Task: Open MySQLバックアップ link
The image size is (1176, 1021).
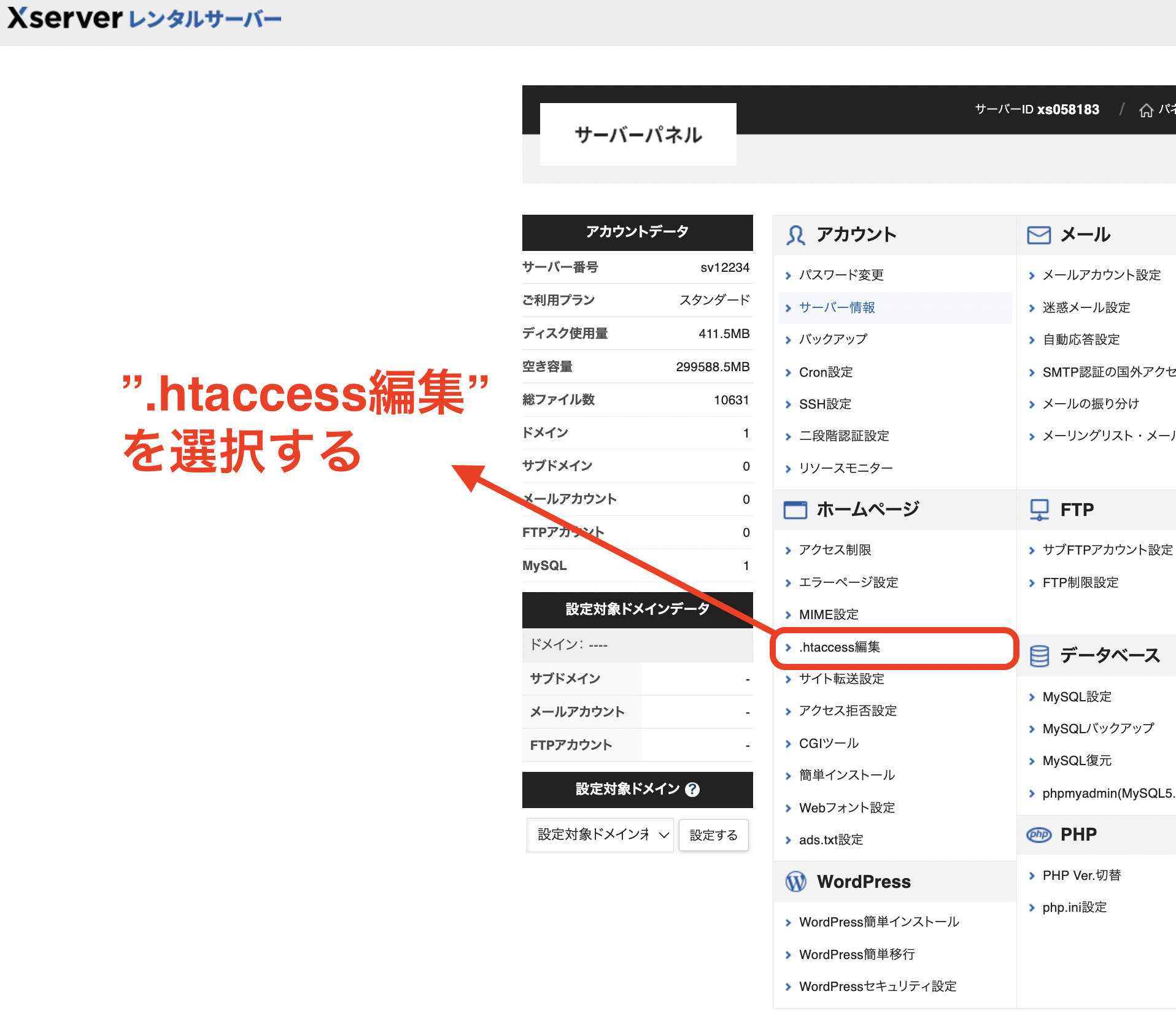Action: (x=1098, y=728)
